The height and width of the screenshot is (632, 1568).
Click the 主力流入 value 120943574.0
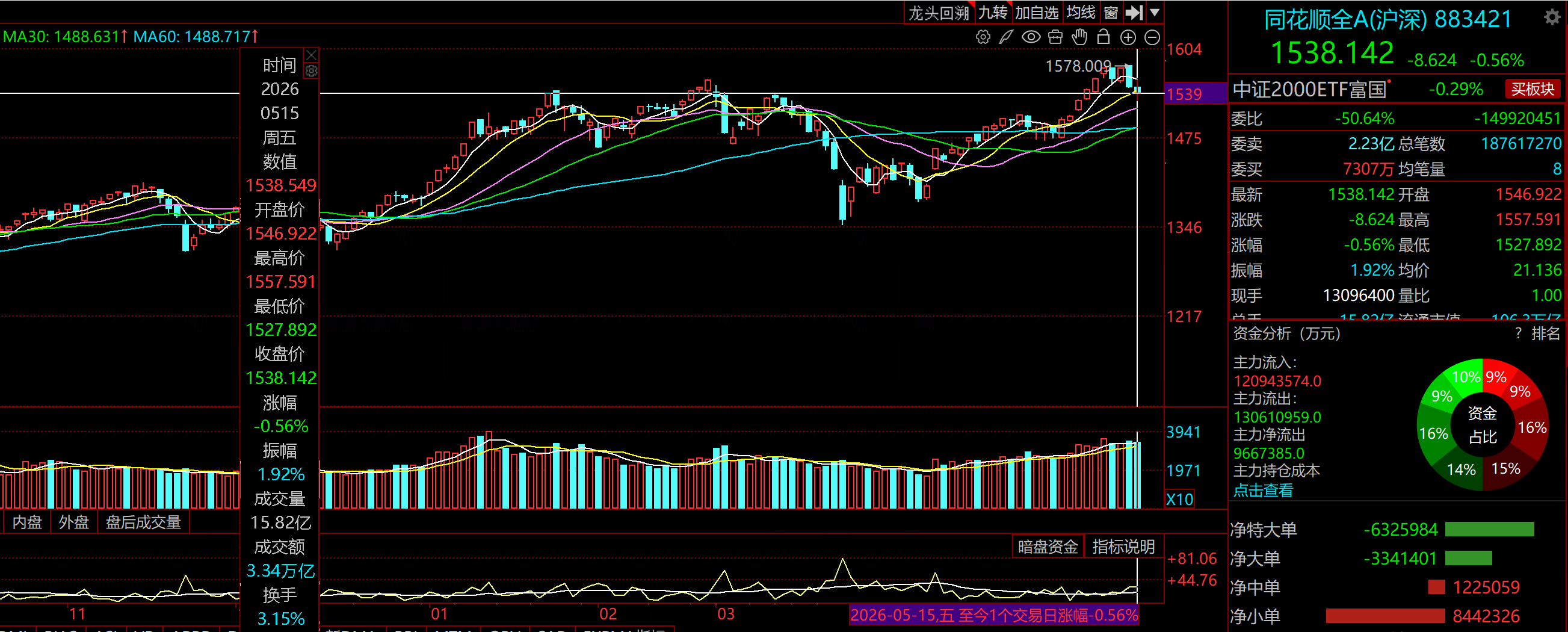[1277, 381]
